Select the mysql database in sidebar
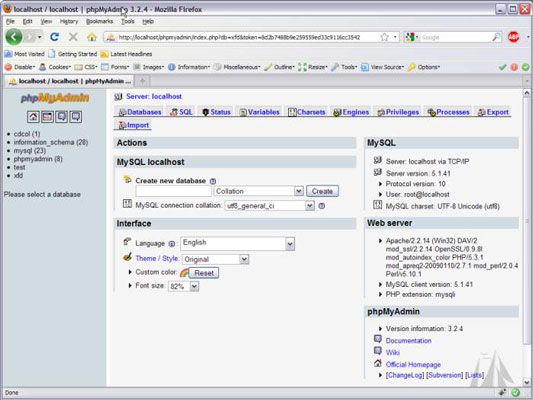Viewport: 533px width, 400px height. [30, 151]
